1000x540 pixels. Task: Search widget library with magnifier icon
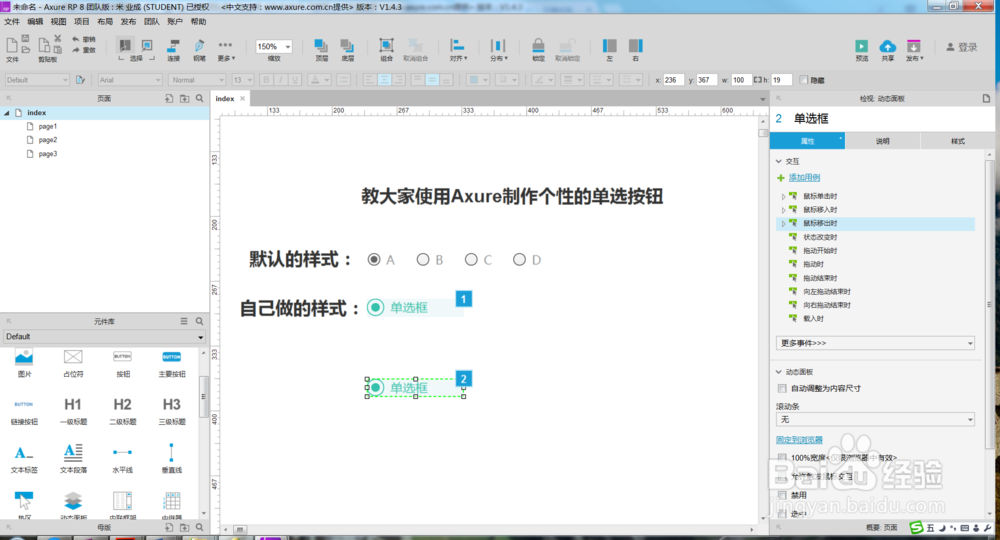(x=200, y=321)
